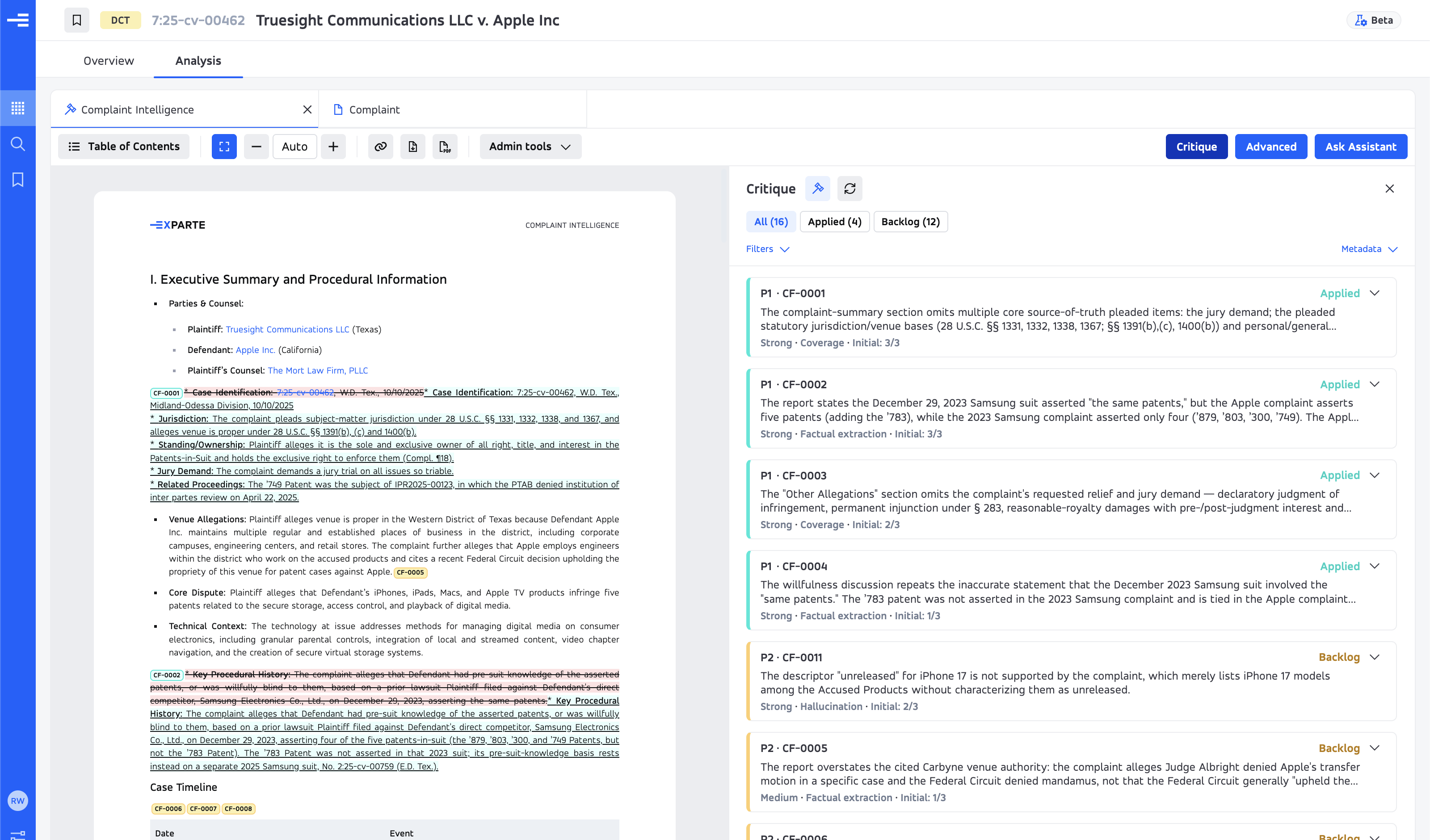Click the CF-0008 tag under Case Timeline
This screenshot has width=1430, height=840.
point(238,808)
